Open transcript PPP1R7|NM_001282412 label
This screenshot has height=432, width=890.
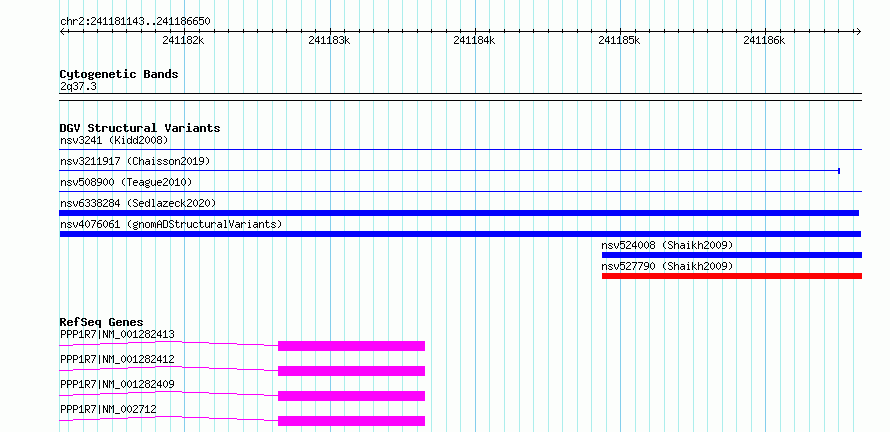(117, 359)
